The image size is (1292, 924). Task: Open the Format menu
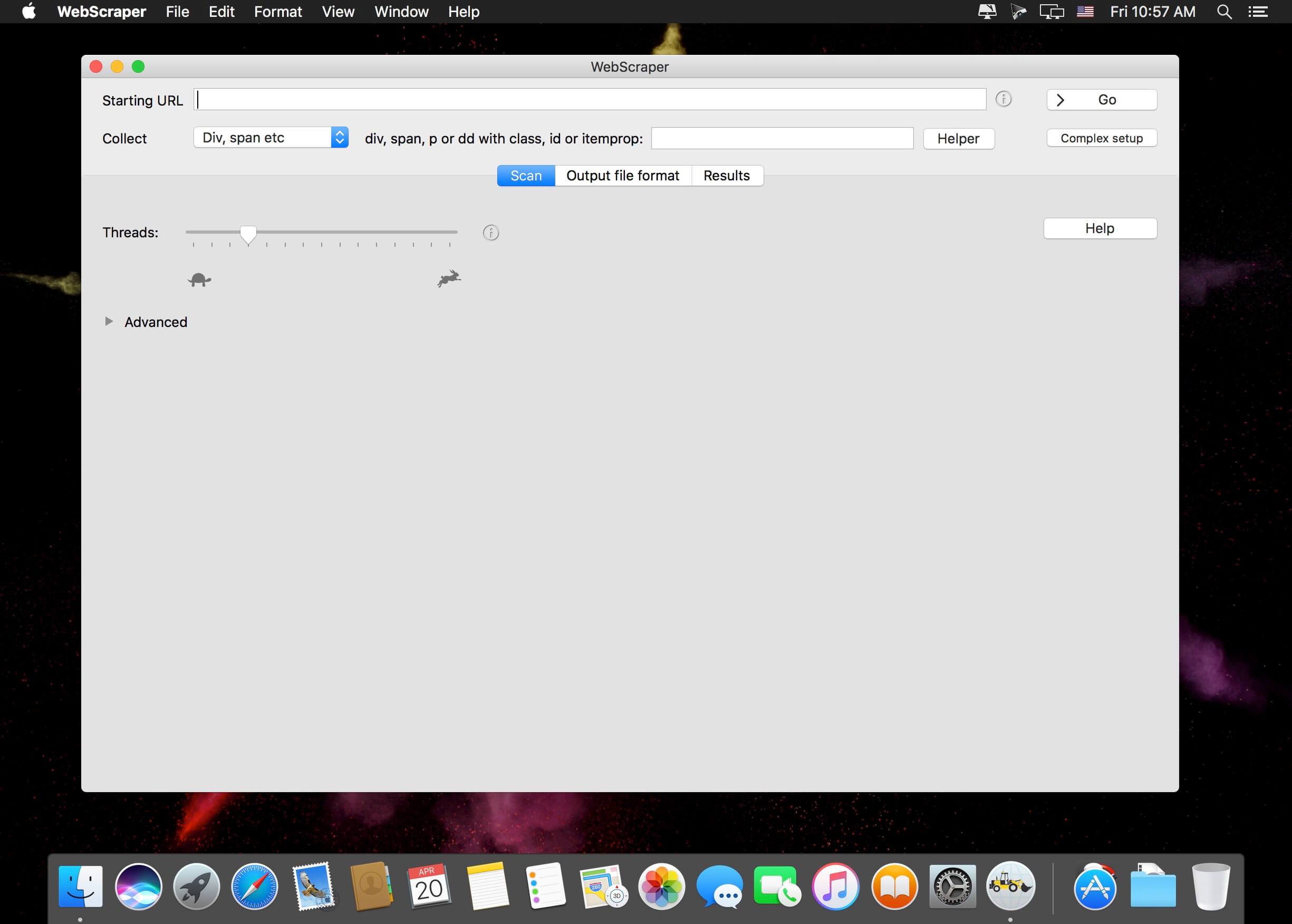tap(277, 12)
